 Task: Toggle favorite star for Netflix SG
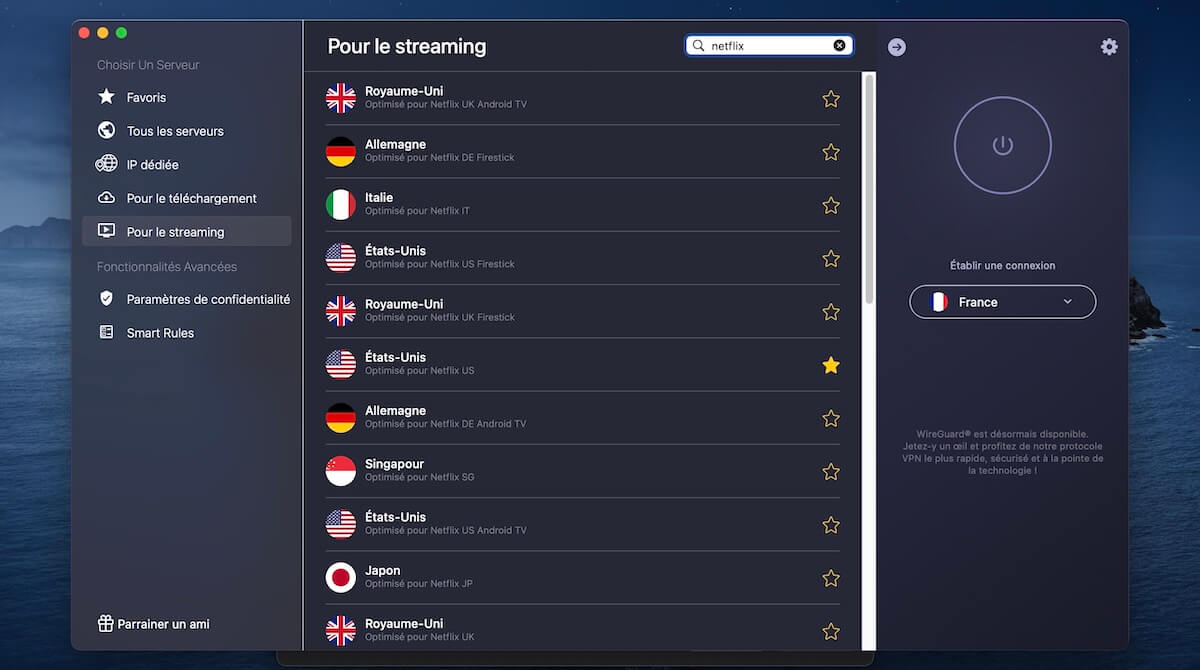(x=830, y=471)
